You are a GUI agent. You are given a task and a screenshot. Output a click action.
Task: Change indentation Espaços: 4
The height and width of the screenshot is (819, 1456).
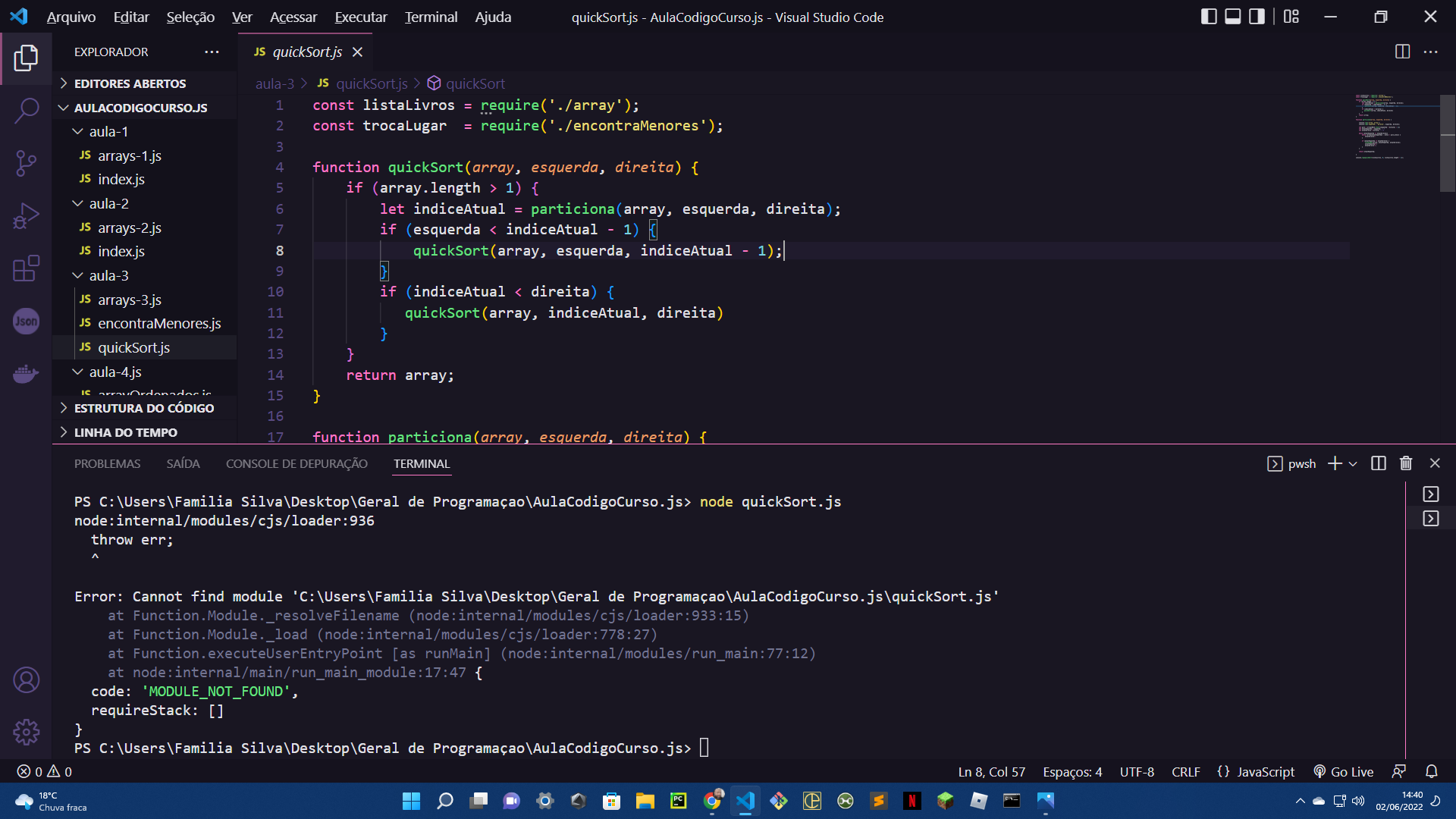[1072, 771]
